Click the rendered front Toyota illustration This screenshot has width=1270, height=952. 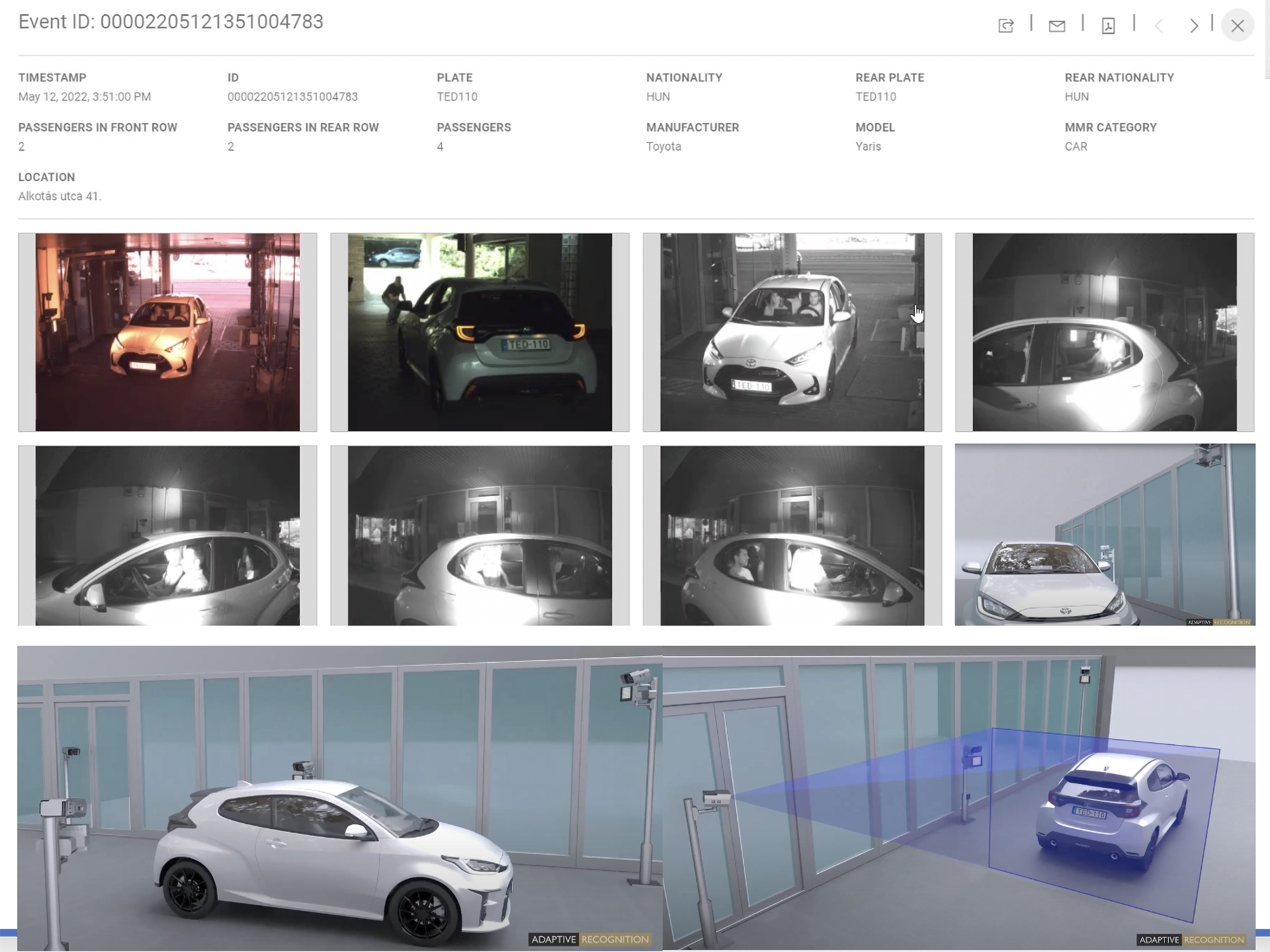coord(1105,534)
